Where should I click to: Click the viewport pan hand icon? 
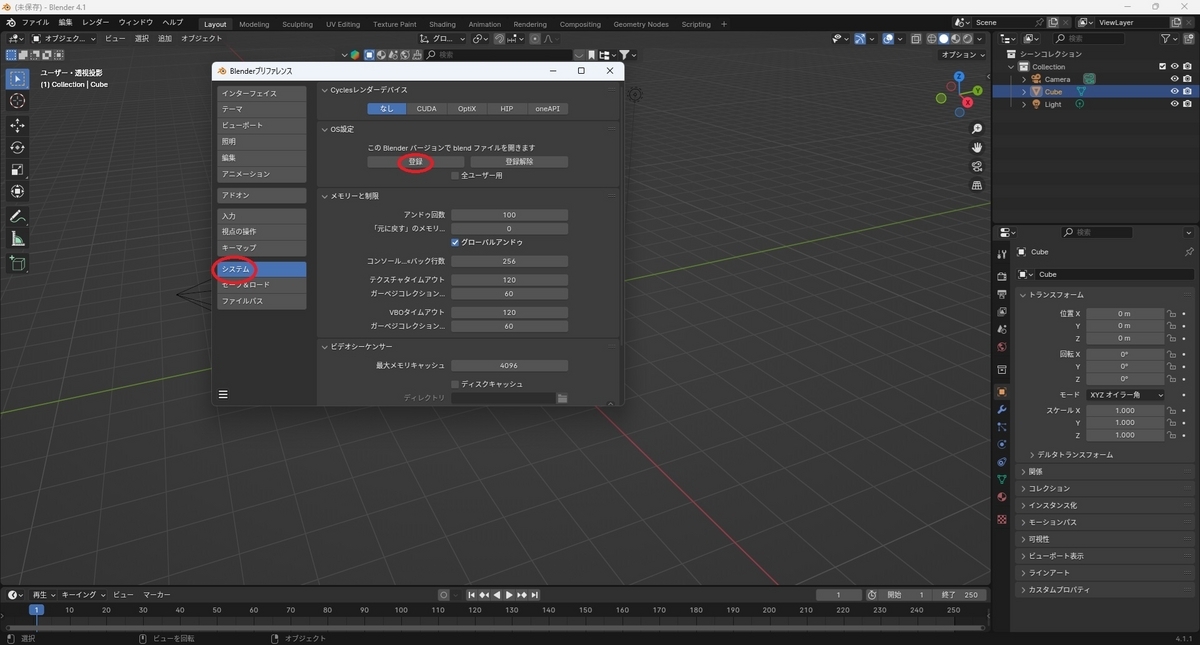coord(977,148)
